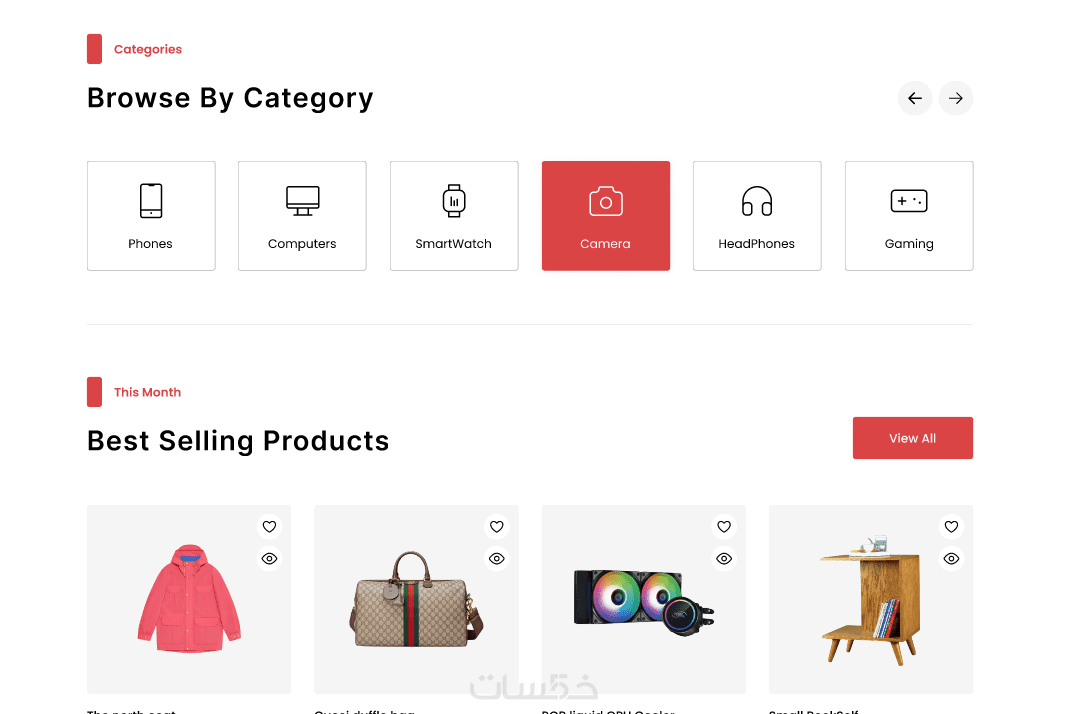This screenshot has height=714, width=1069.
Task: Choose the HeadPhones category icon
Action: 757,201
